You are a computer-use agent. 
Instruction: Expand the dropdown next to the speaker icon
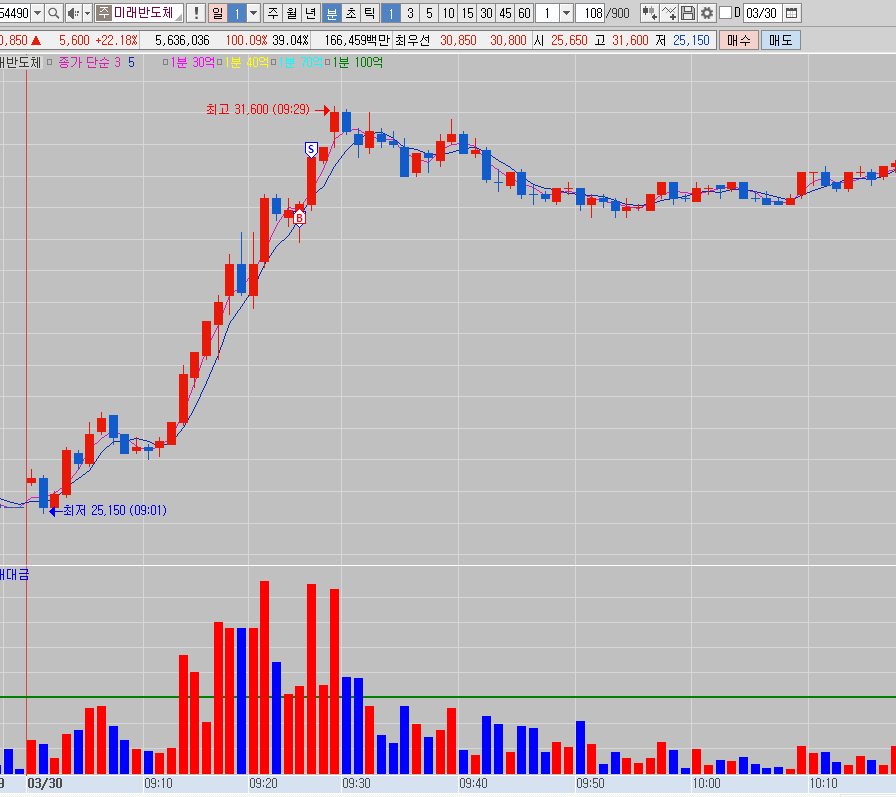coord(87,13)
